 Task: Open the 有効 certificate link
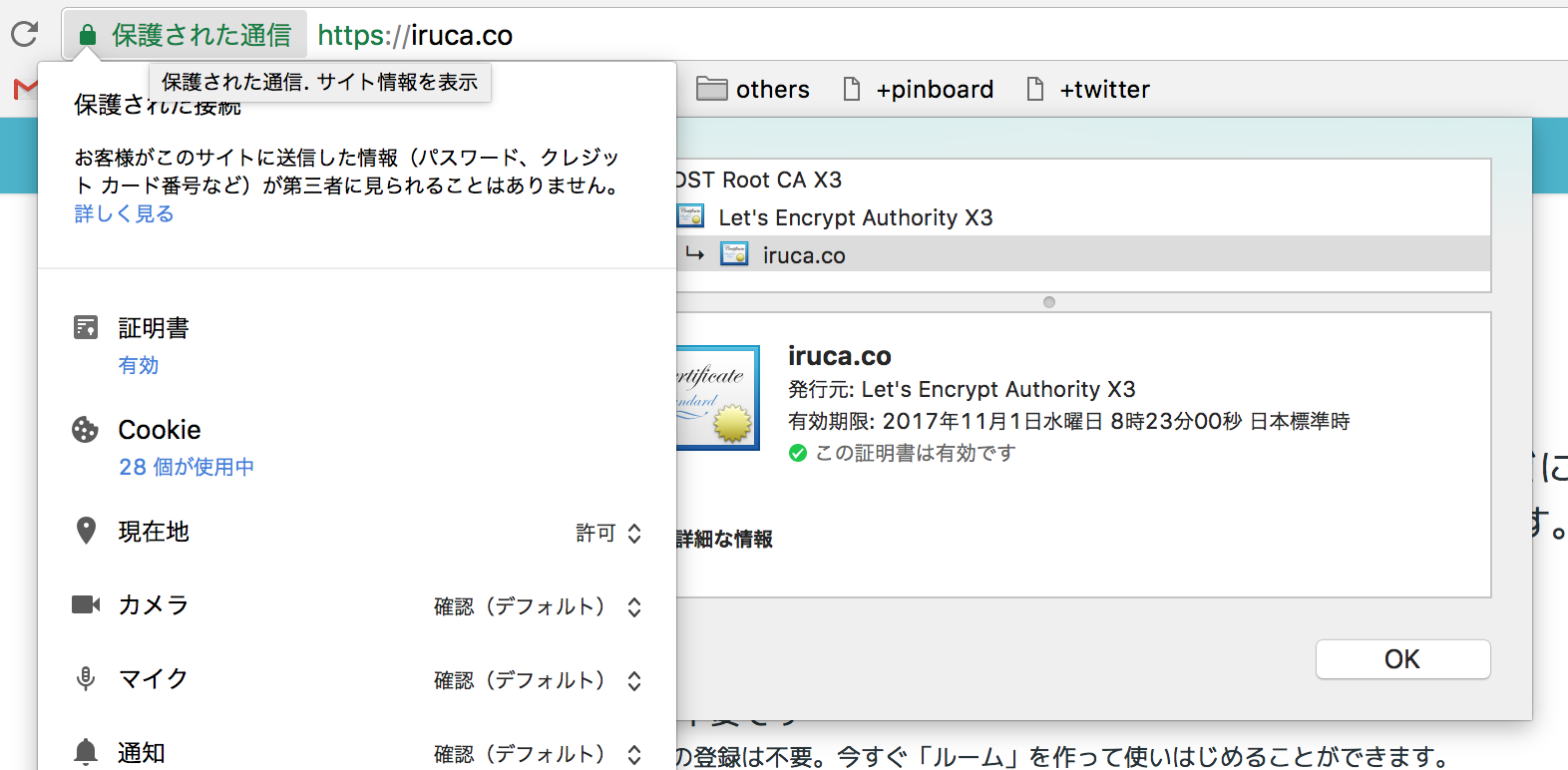(139, 365)
